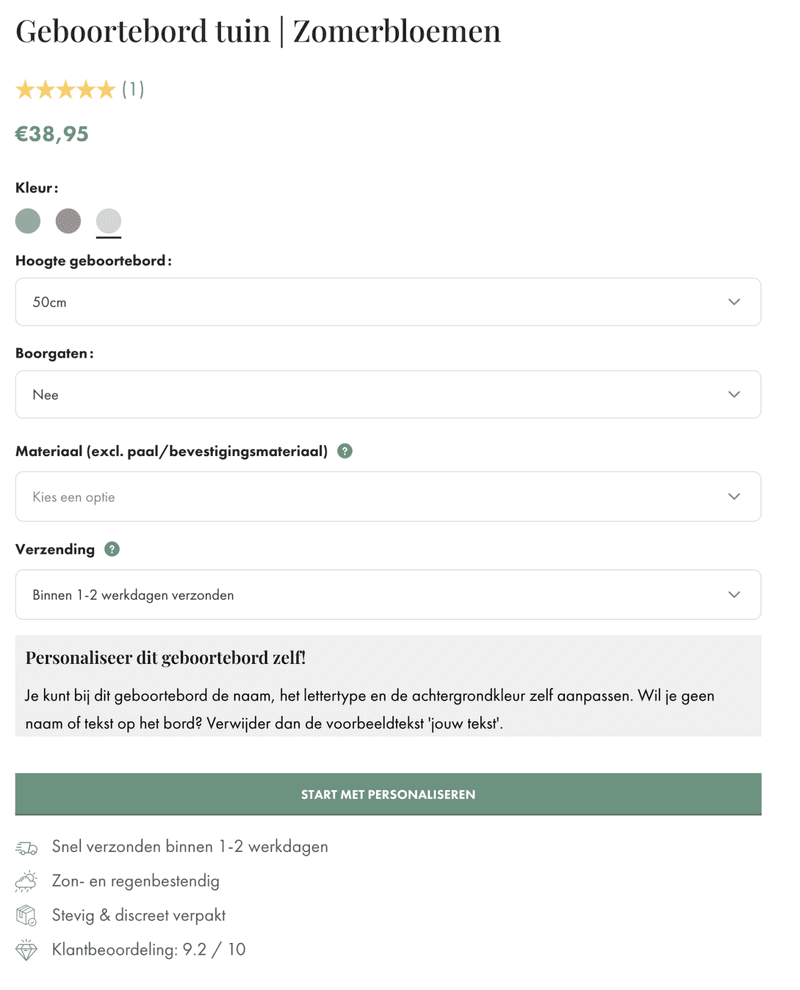Click the help icon next to Verzending

(x=112, y=549)
